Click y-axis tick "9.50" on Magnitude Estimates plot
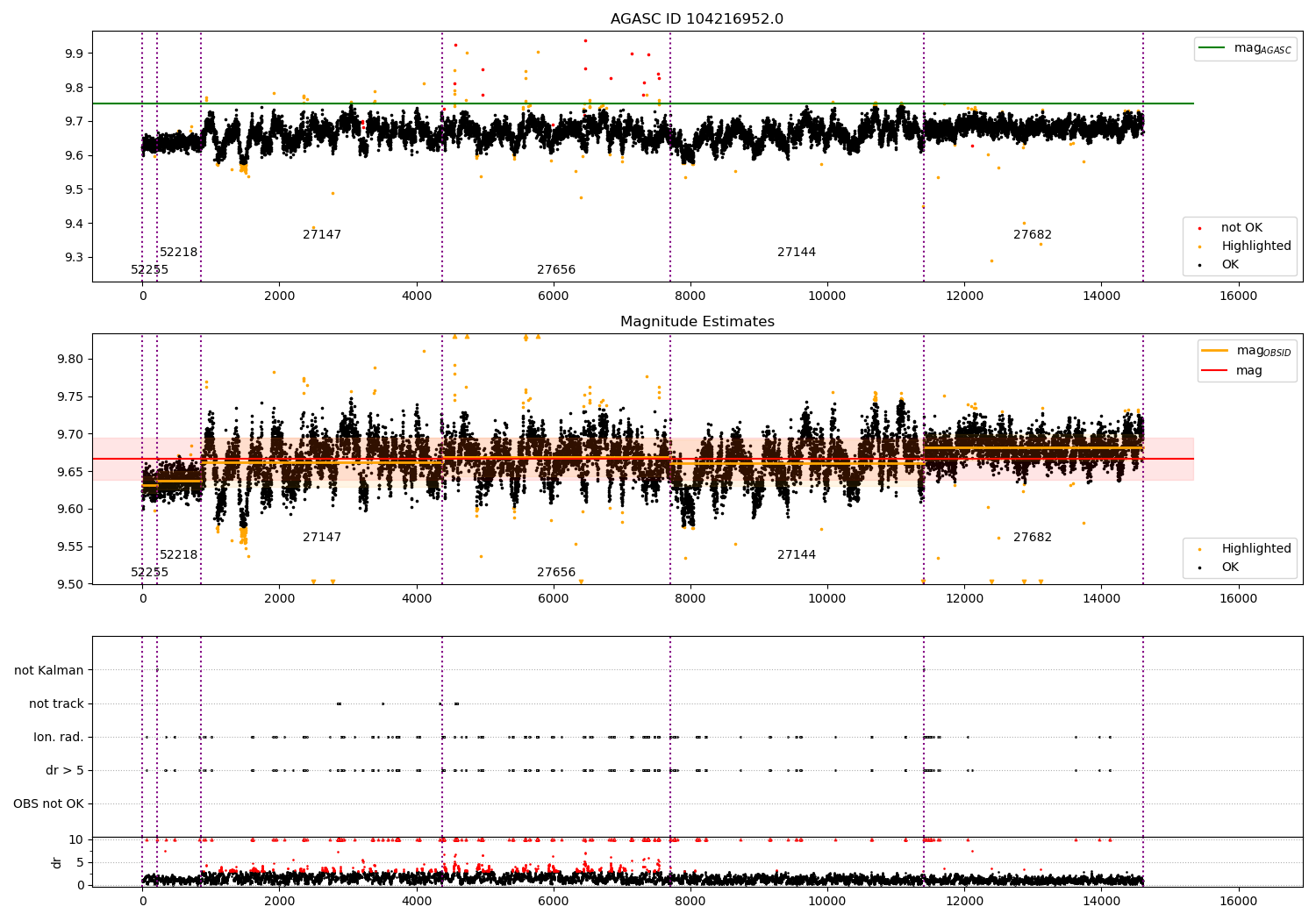1316x921 pixels. pyautogui.click(x=71, y=585)
